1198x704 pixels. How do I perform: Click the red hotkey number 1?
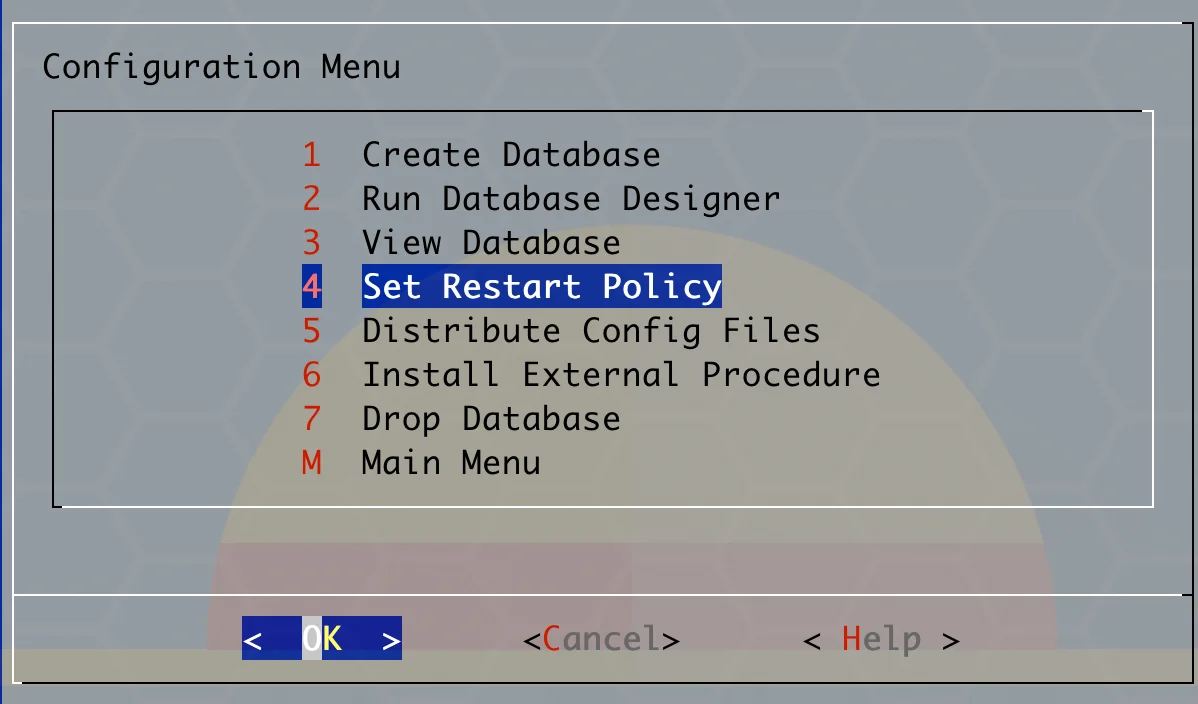point(311,155)
